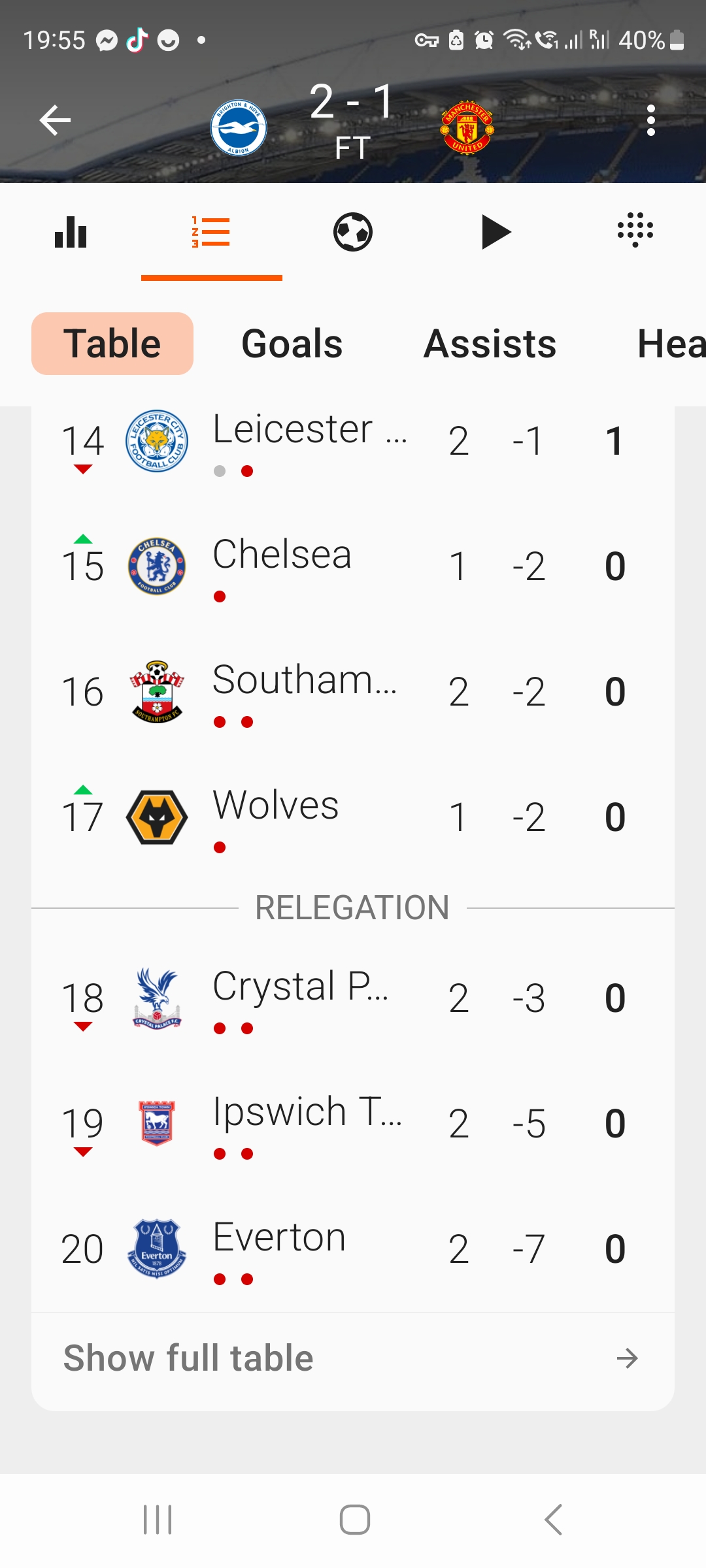Viewport: 706px width, 1568px height.
Task: Open Chelsea team row
Action: (x=353, y=566)
